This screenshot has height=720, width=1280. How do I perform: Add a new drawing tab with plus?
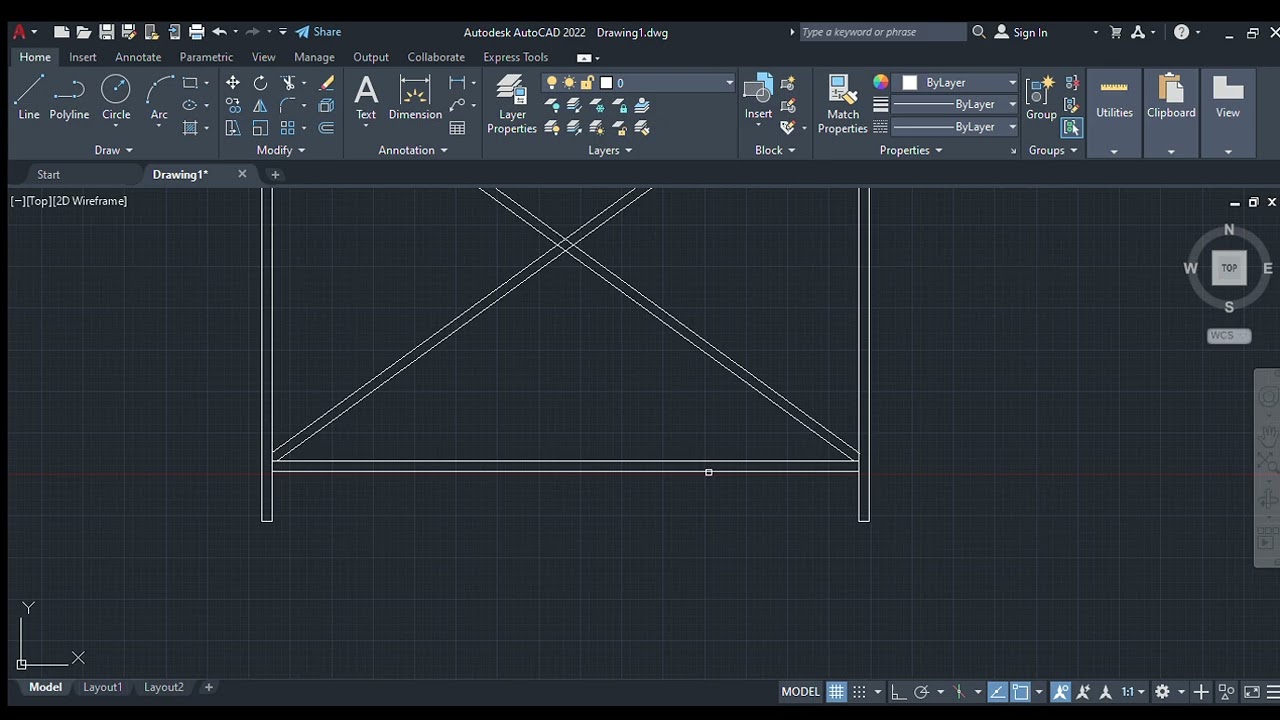click(x=275, y=174)
